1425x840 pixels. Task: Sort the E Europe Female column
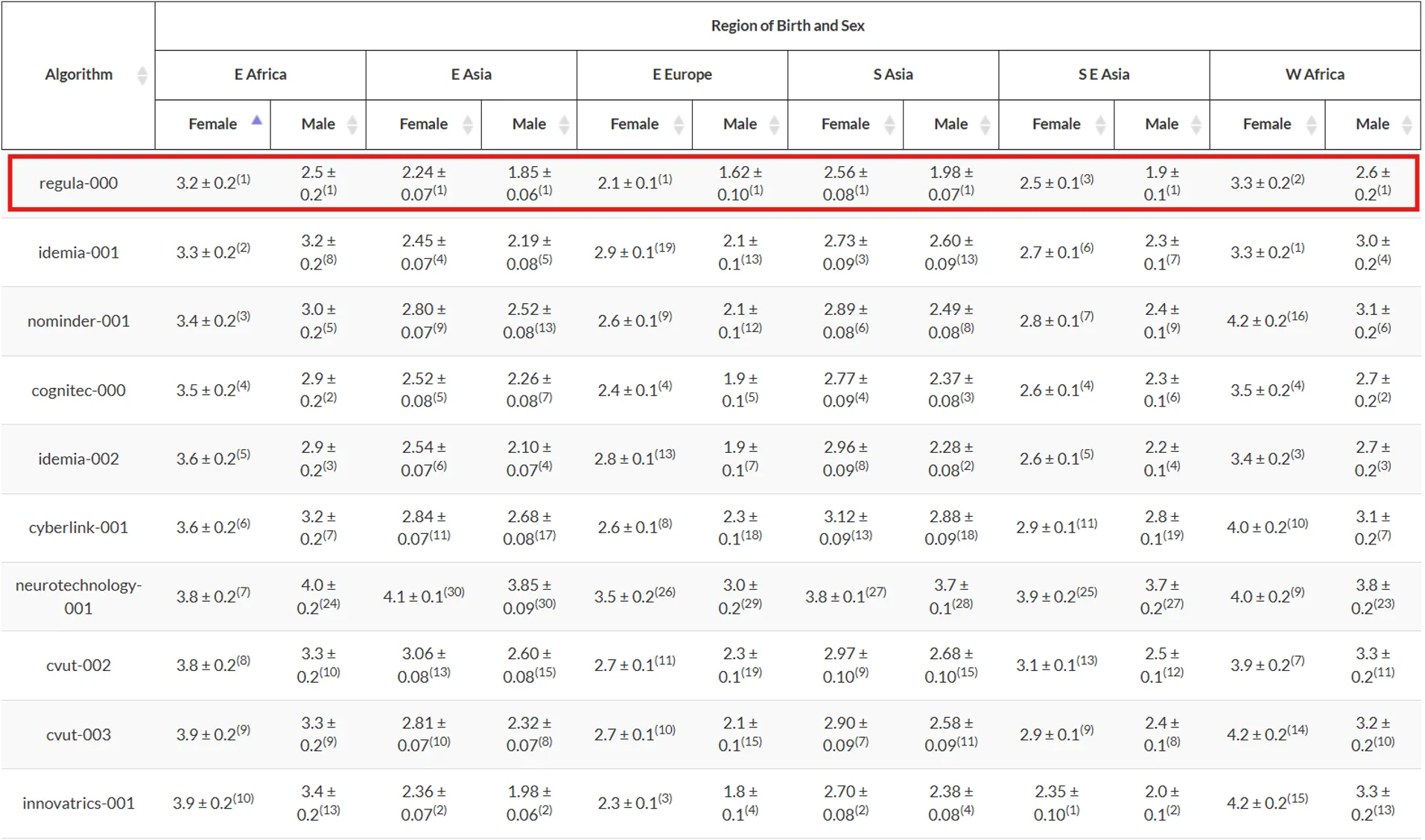[x=679, y=124]
